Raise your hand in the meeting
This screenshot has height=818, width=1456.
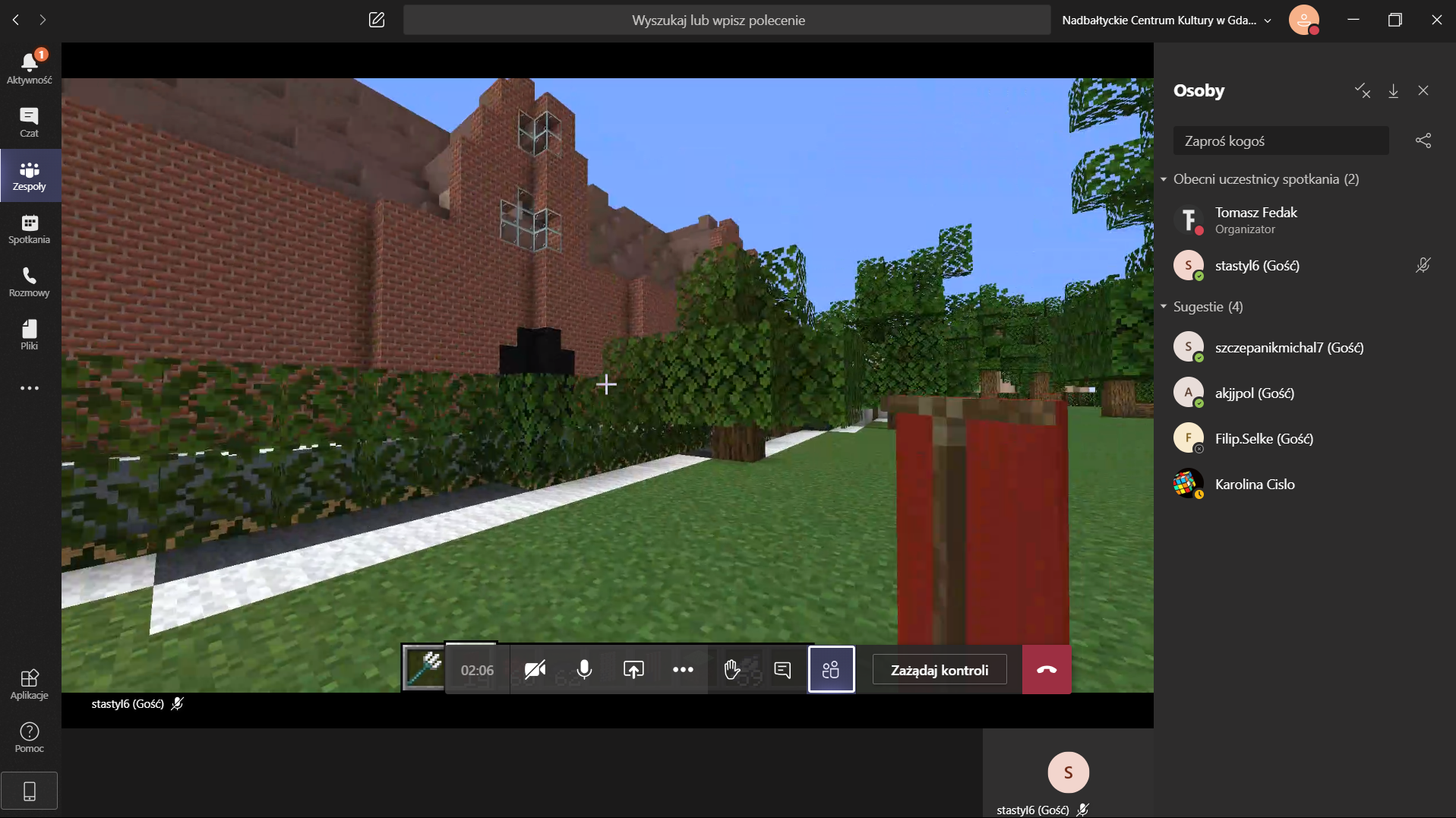(x=732, y=670)
